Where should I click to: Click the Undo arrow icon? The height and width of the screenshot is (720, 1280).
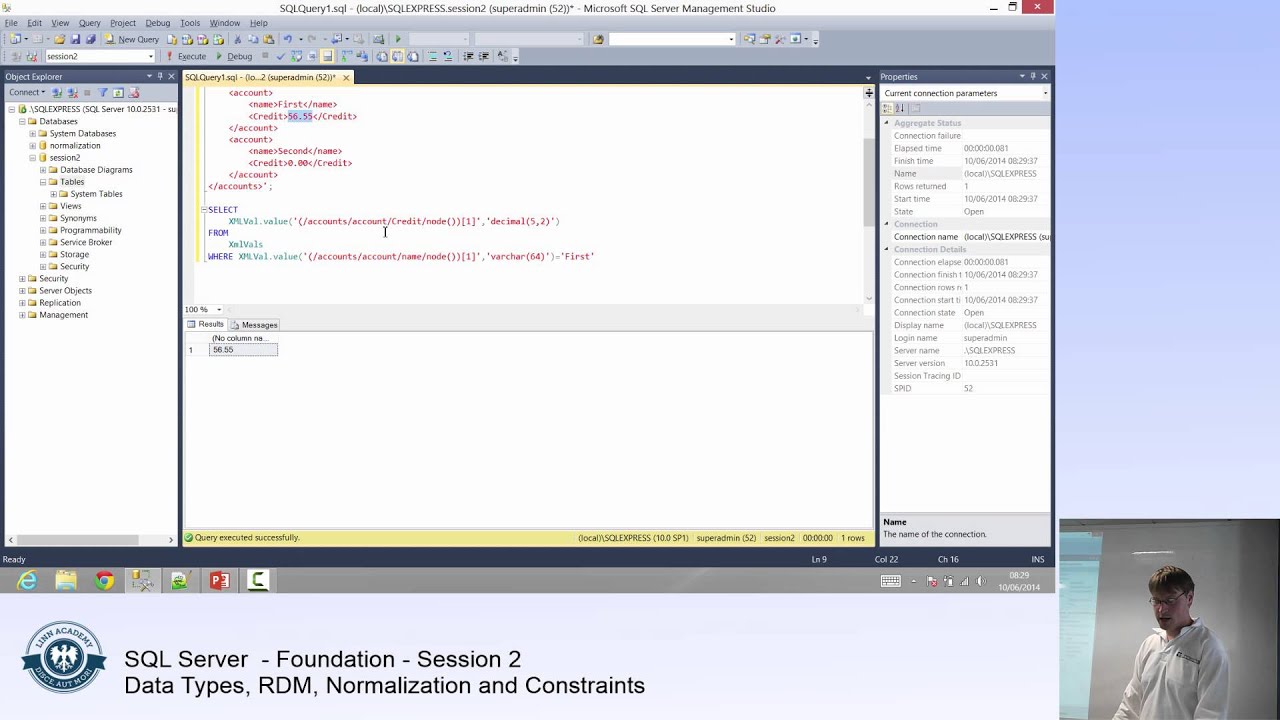pos(288,39)
